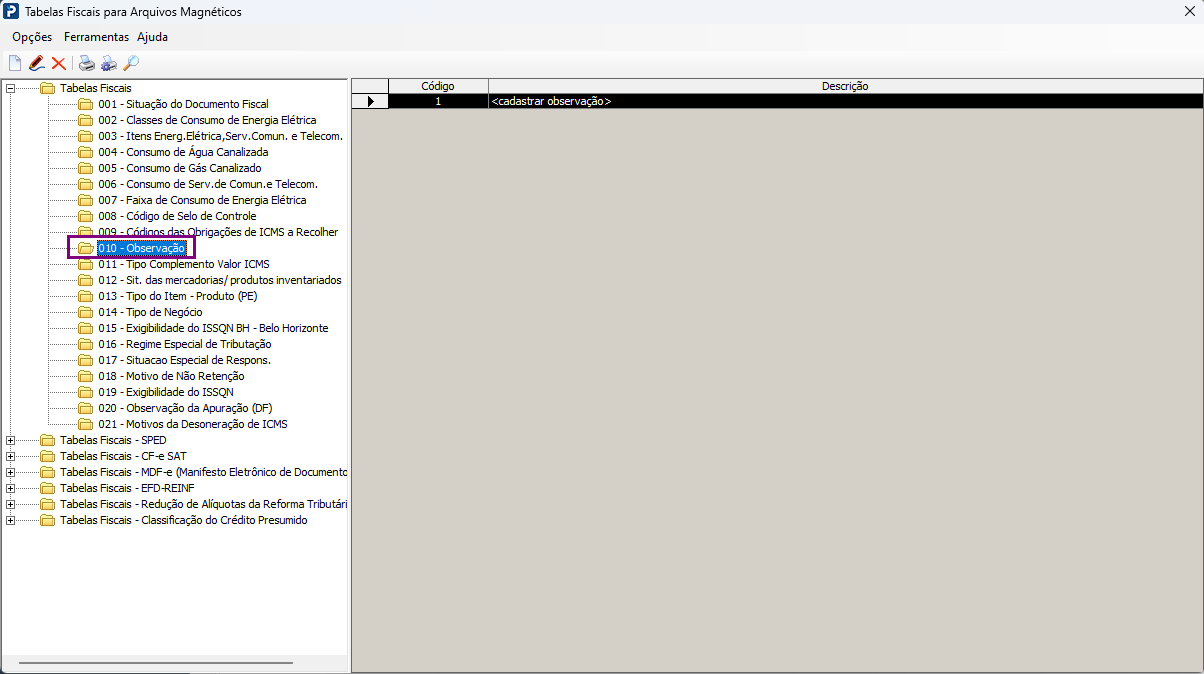Select 011 - Tipo Complemento Valor ICMS

point(184,264)
